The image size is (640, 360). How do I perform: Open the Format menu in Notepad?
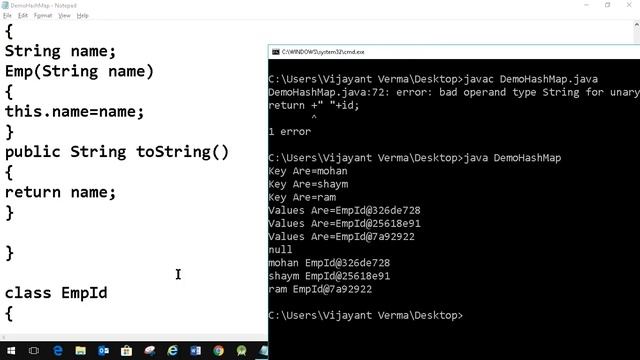click(x=43, y=16)
